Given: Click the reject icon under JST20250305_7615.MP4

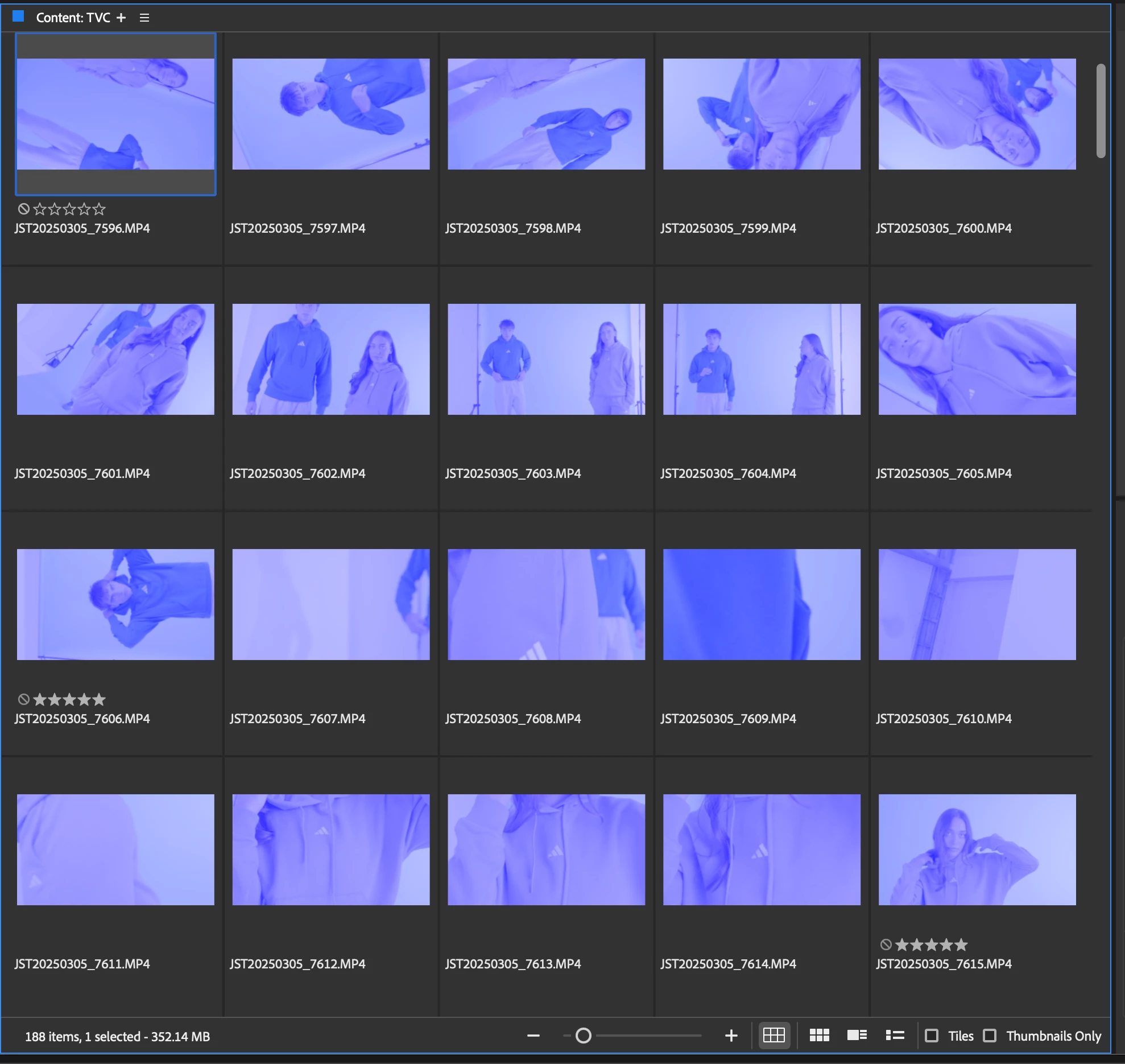Looking at the screenshot, I should [x=886, y=945].
